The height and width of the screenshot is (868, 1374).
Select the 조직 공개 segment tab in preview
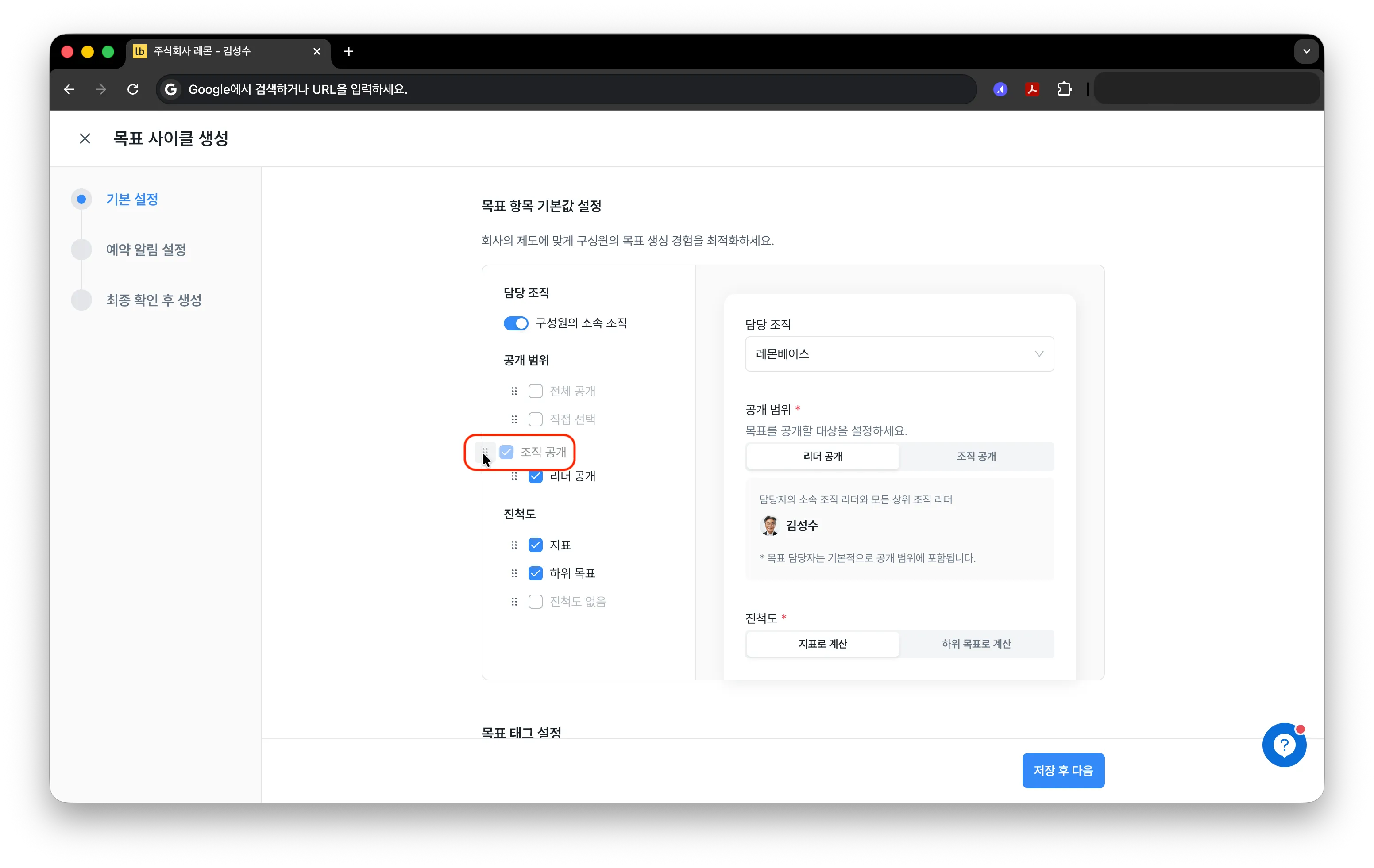pos(976,456)
